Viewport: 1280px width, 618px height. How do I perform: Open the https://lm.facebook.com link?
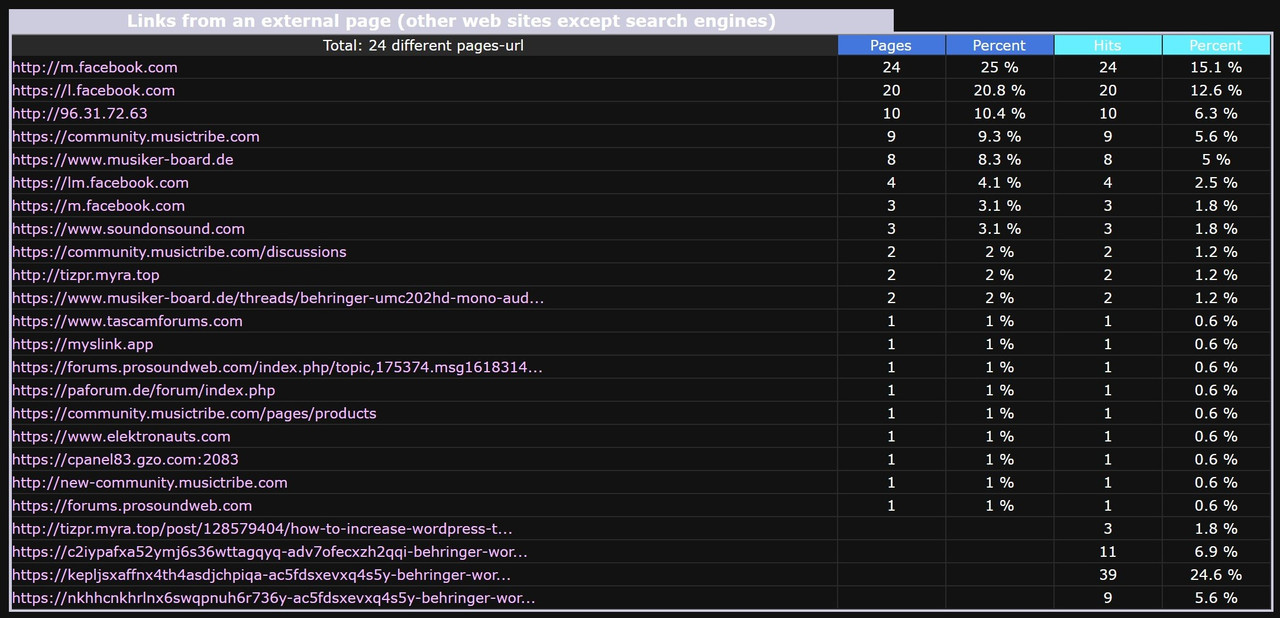100,182
